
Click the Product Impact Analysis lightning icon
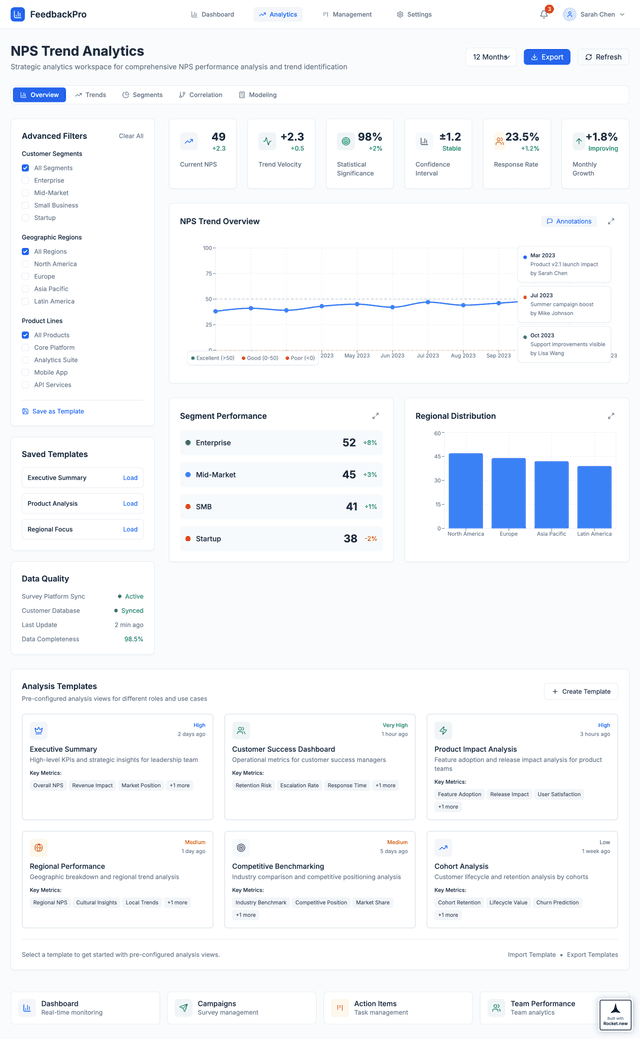(x=444, y=731)
